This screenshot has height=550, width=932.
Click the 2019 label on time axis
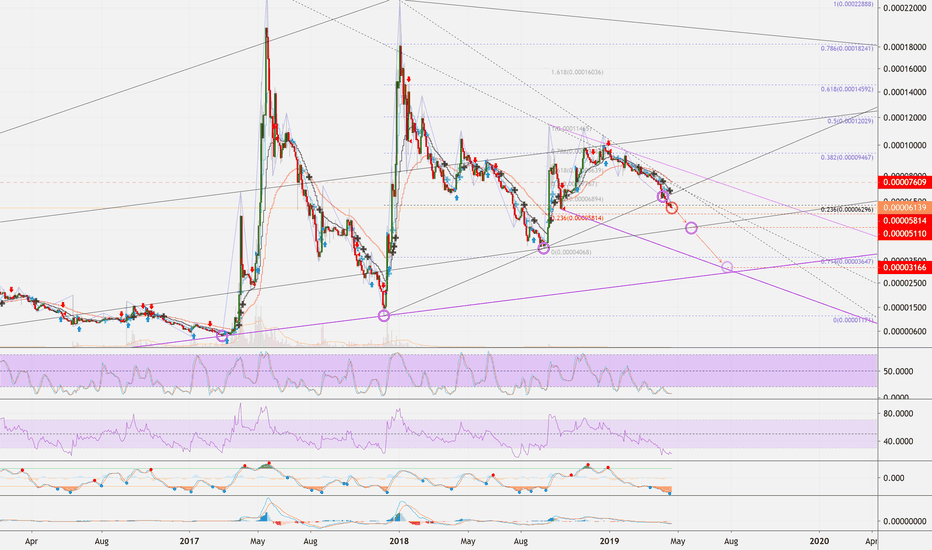pos(609,541)
